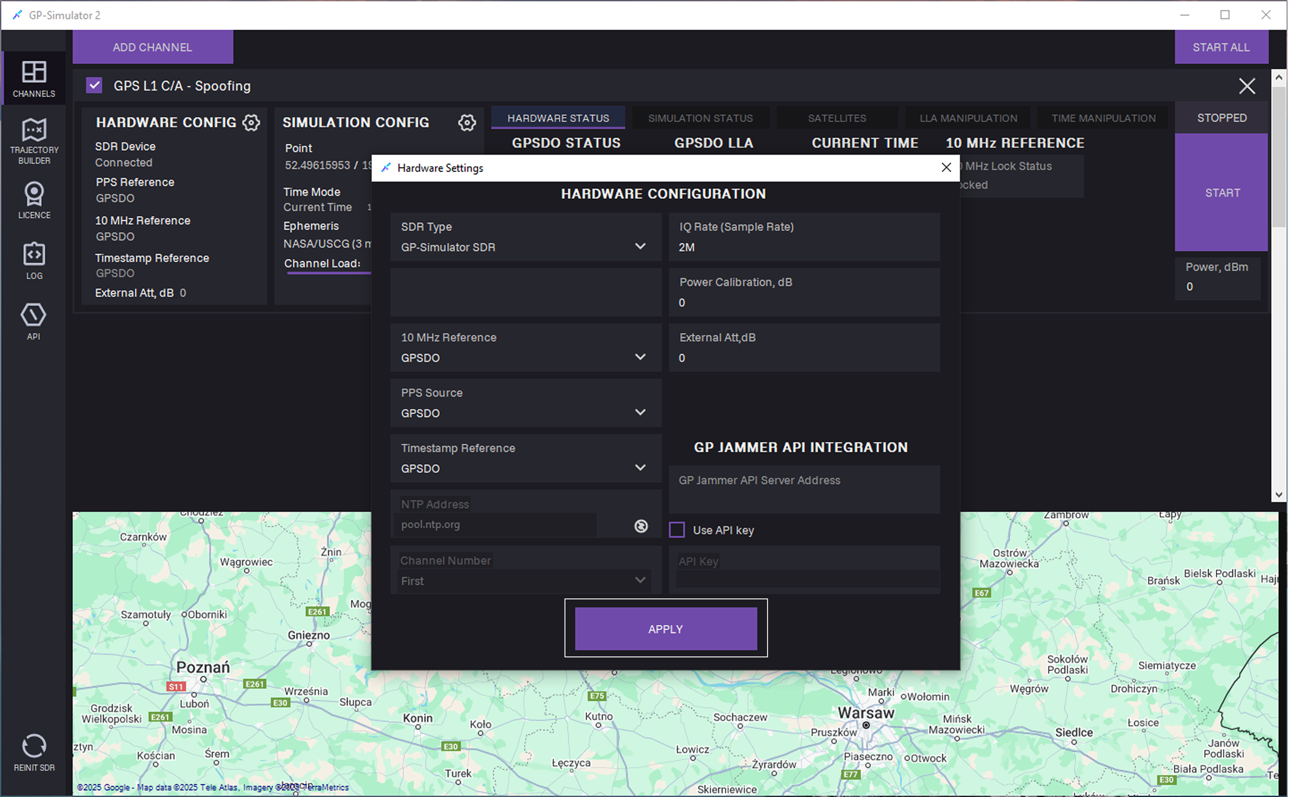The width and height of the screenshot is (1295, 797).
Task: Click Warsaw on the map
Action: point(866,714)
